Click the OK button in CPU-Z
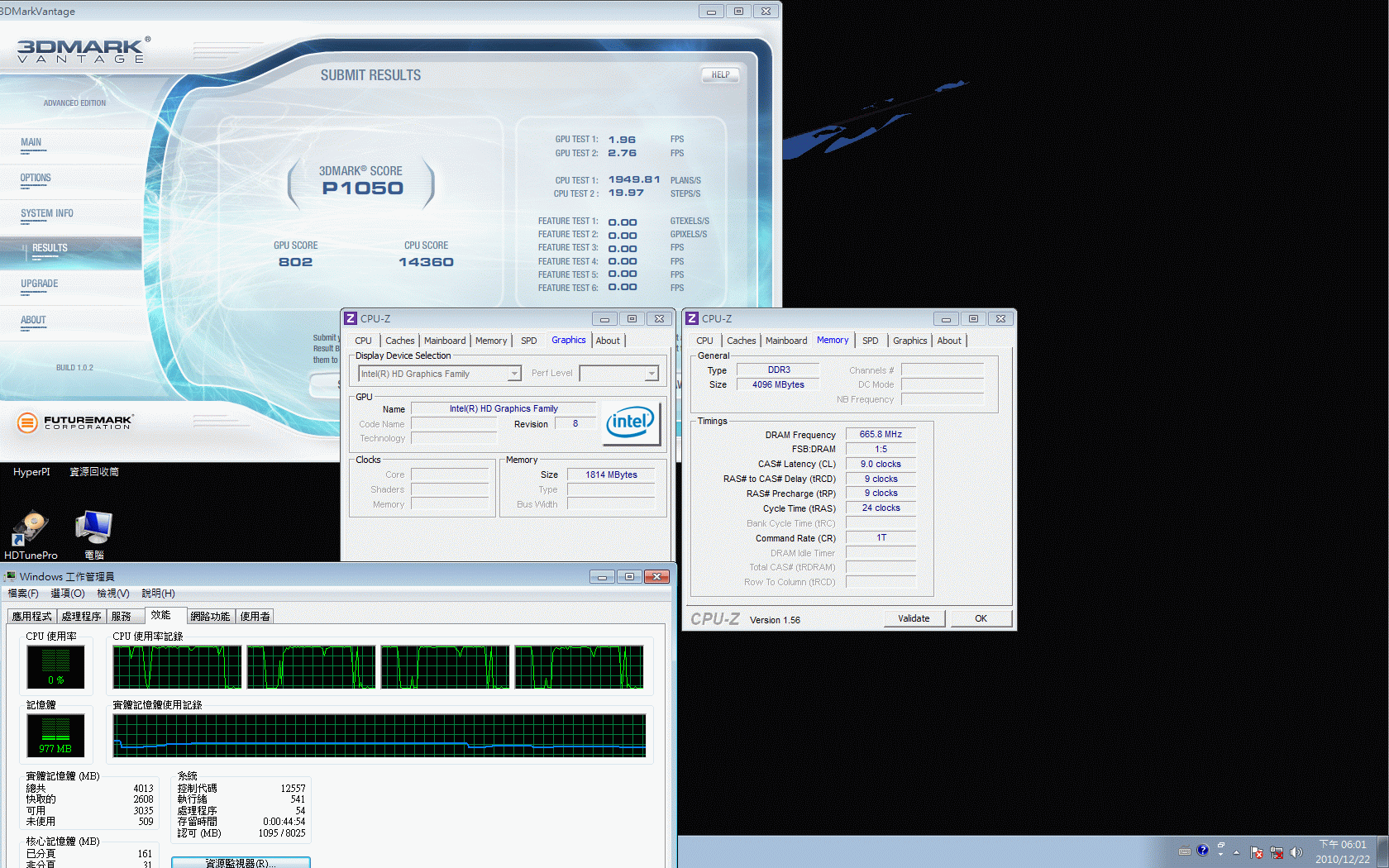1389x868 pixels. coord(981,618)
